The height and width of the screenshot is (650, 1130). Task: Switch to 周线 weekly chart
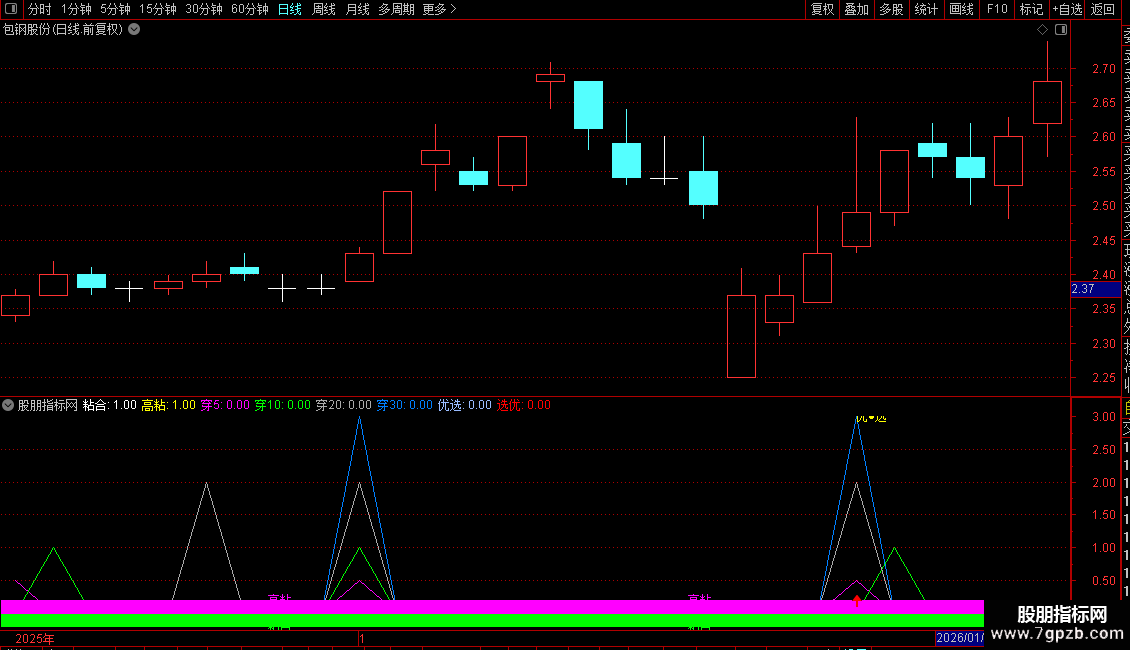pos(324,9)
